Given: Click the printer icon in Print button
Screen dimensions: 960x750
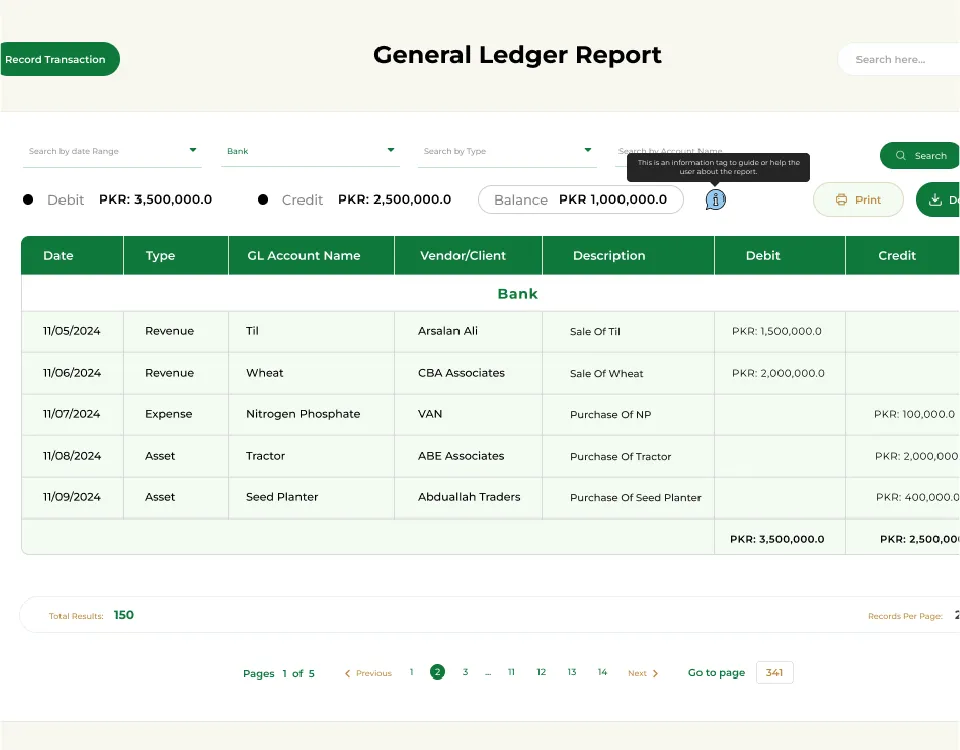Looking at the screenshot, I should [x=841, y=200].
